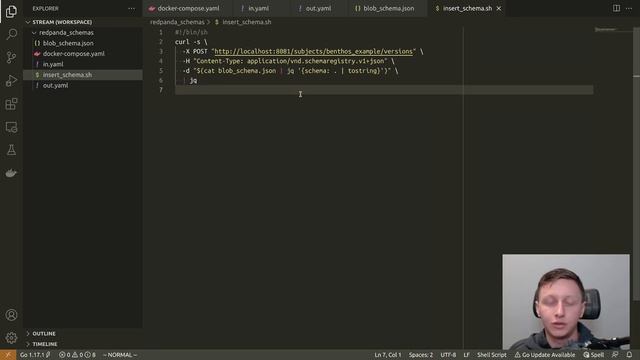Open the Testing flask view

11,150
